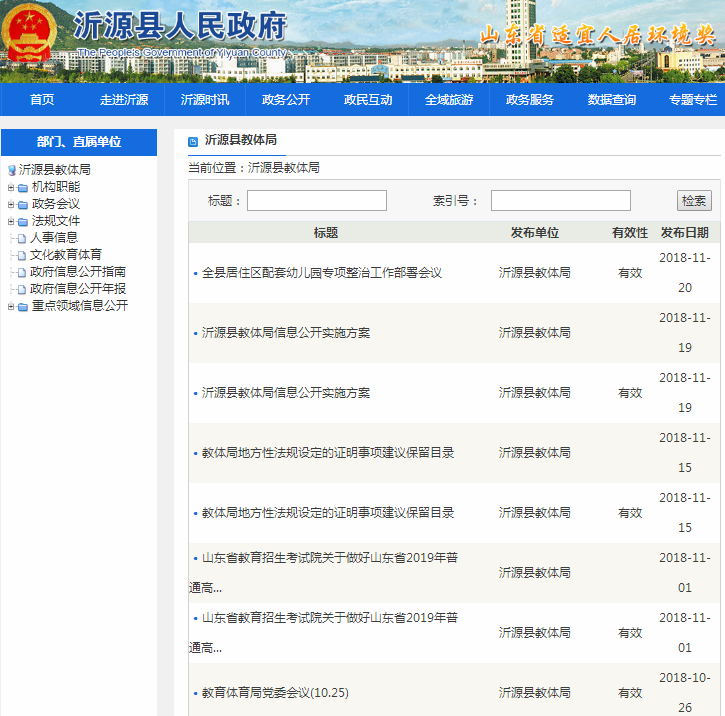Click the root node icon beside 沂源县教体局 in tree
The height and width of the screenshot is (716, 725).
[12, 170]
